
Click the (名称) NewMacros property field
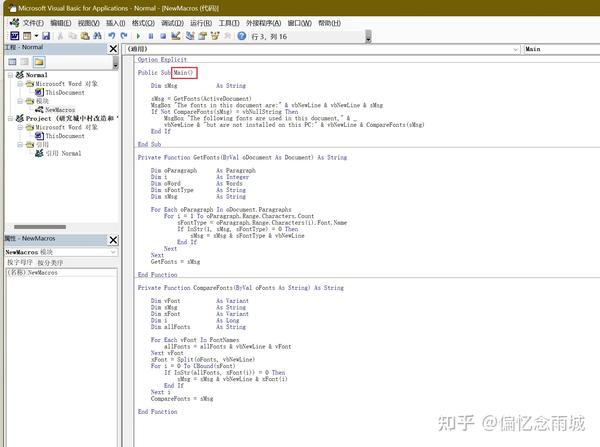[62, 272]
